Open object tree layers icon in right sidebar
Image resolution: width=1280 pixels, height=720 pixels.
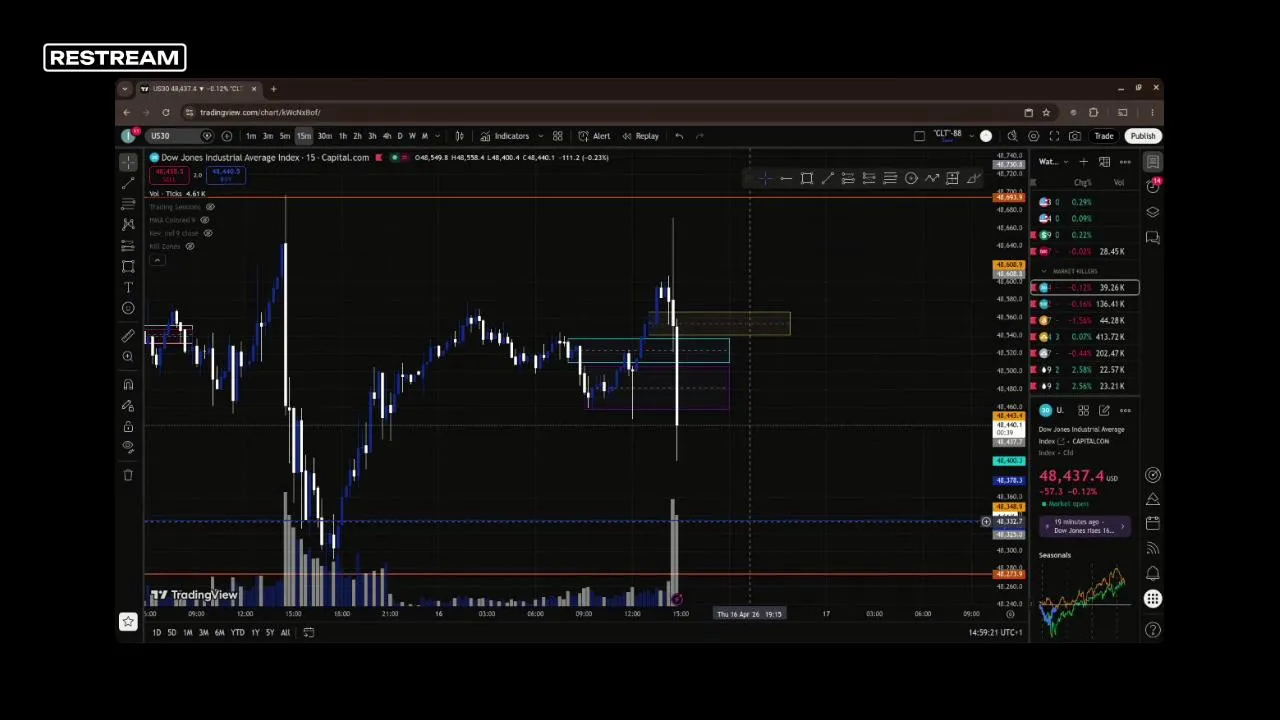point(1153,212)
